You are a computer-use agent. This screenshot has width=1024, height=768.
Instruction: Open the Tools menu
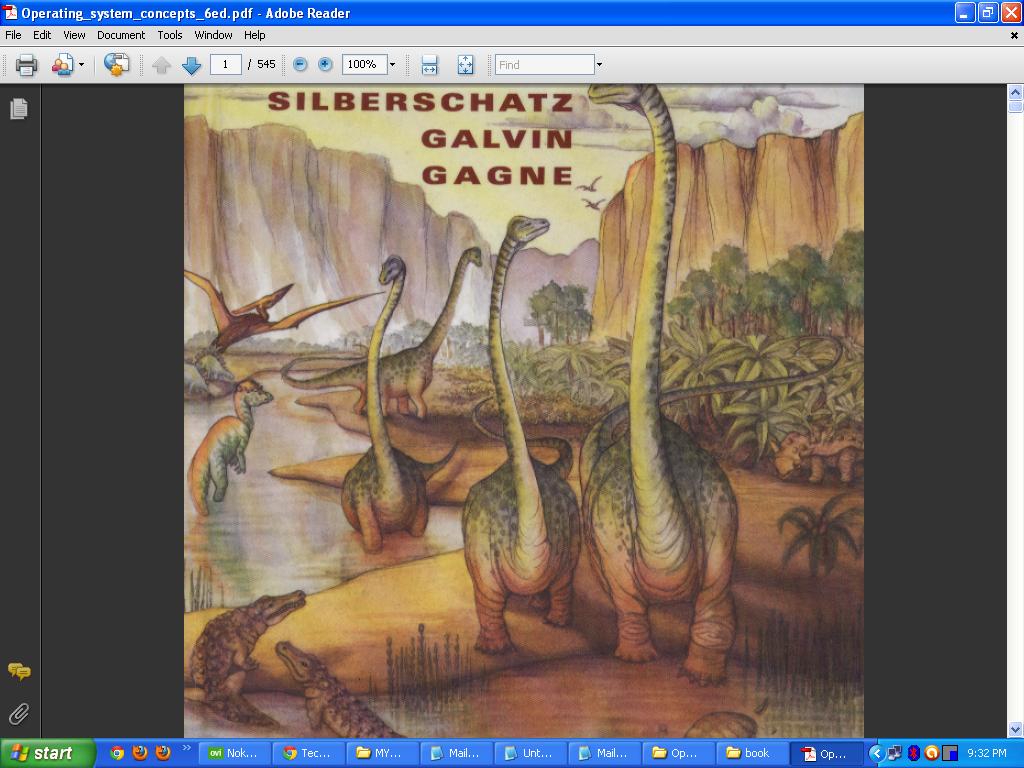coord(170,35)
